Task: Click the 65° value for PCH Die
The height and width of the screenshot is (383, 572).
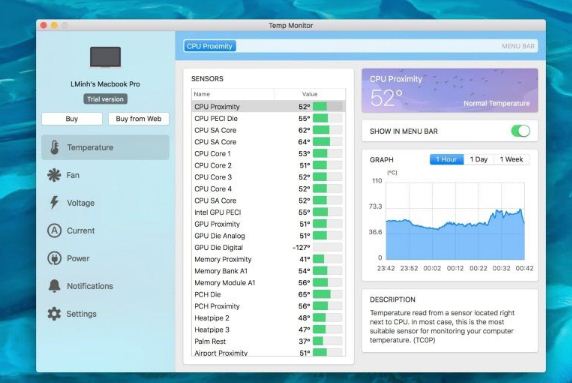Action: click(304, 294)
